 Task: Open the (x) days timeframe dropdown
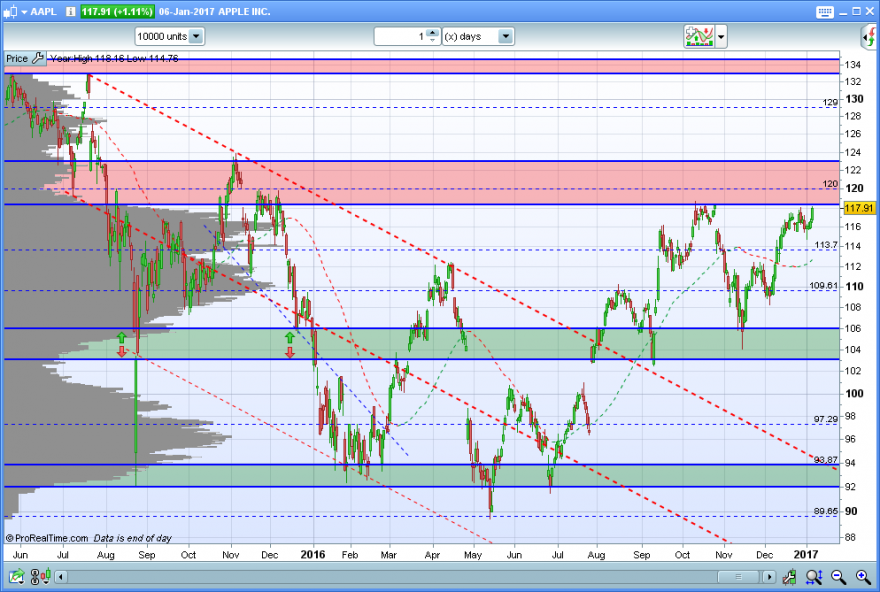478,36
